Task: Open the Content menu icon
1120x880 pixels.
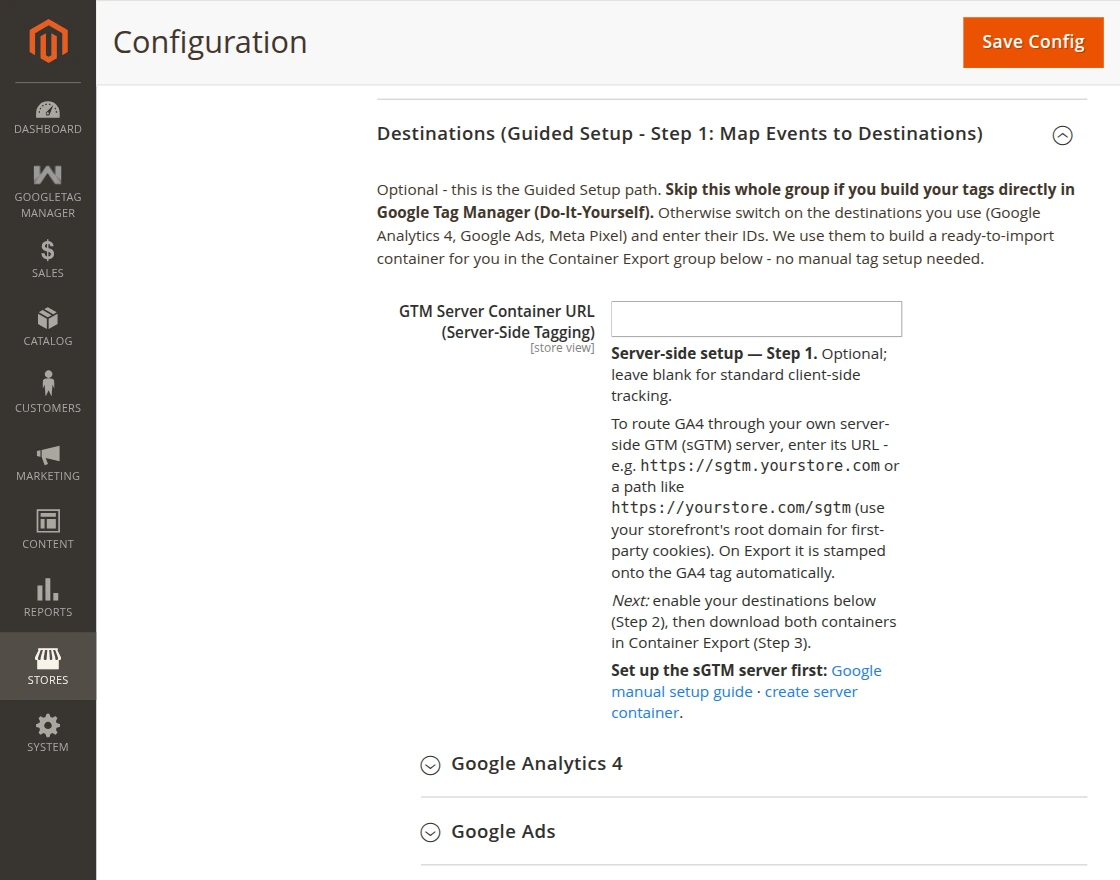Action: pos(48,521)
